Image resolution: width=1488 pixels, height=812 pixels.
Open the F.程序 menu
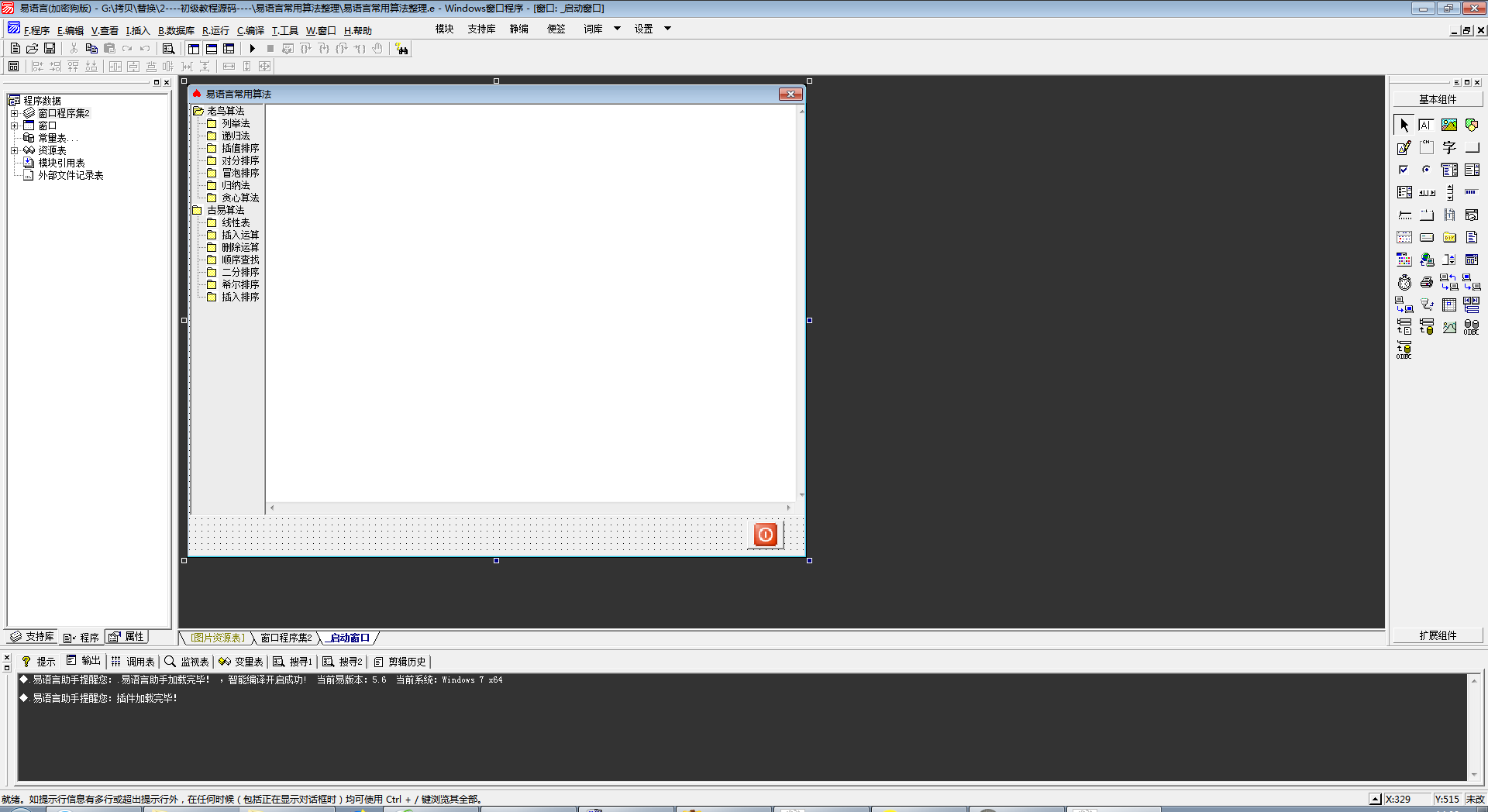coord(36,30)
